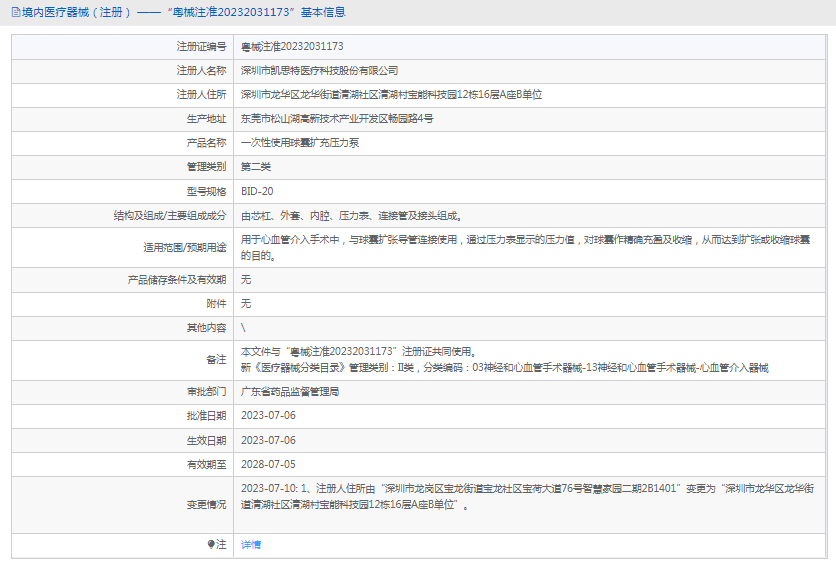Click approving department 广东省药品监督管理局
This screenshot has height=562, width=836.
tap(290, 392)
